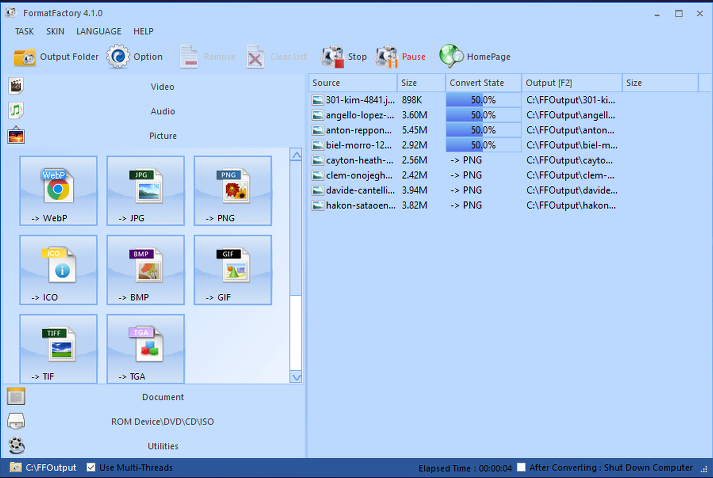The image size is (713, 478).
Task: Toggle the Use Multi-Threads checkbox
Action: pos(91,467)
